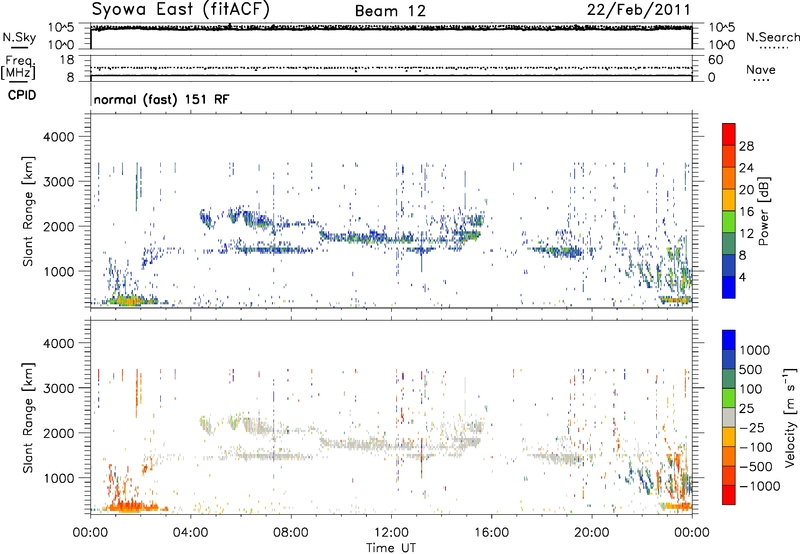Click the '18' frequency tick label
The height and width of the screenshot is (554, 800).
[67, 60]
